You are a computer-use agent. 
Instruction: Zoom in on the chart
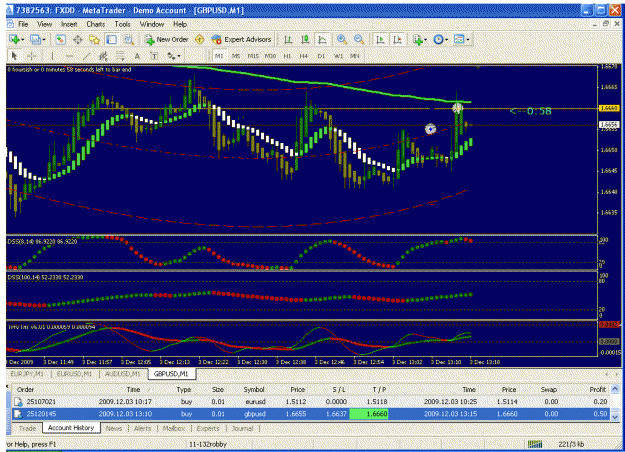342,39
